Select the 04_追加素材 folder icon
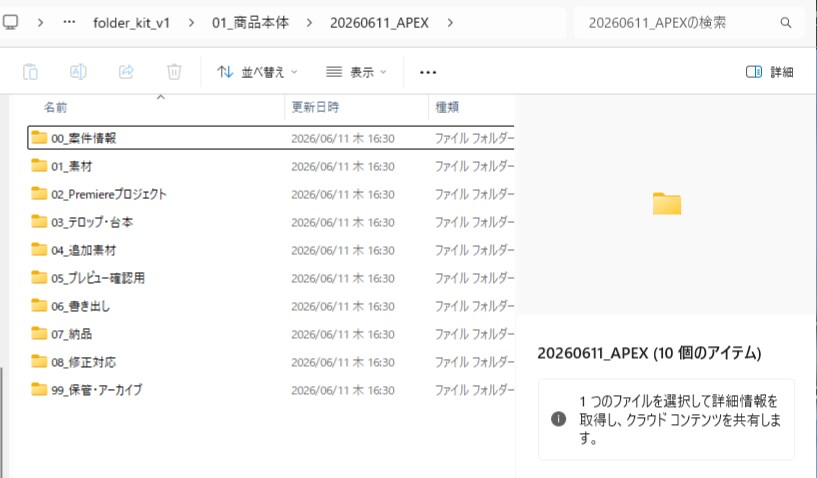Image resolution: width=817 pixels, height=478 pixels. coord(39,250)
